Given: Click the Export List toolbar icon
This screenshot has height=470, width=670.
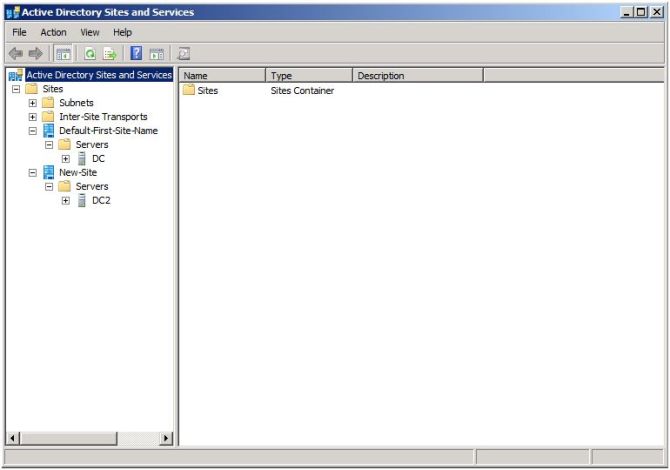Looking at the screenshot, I should (110, 54).
